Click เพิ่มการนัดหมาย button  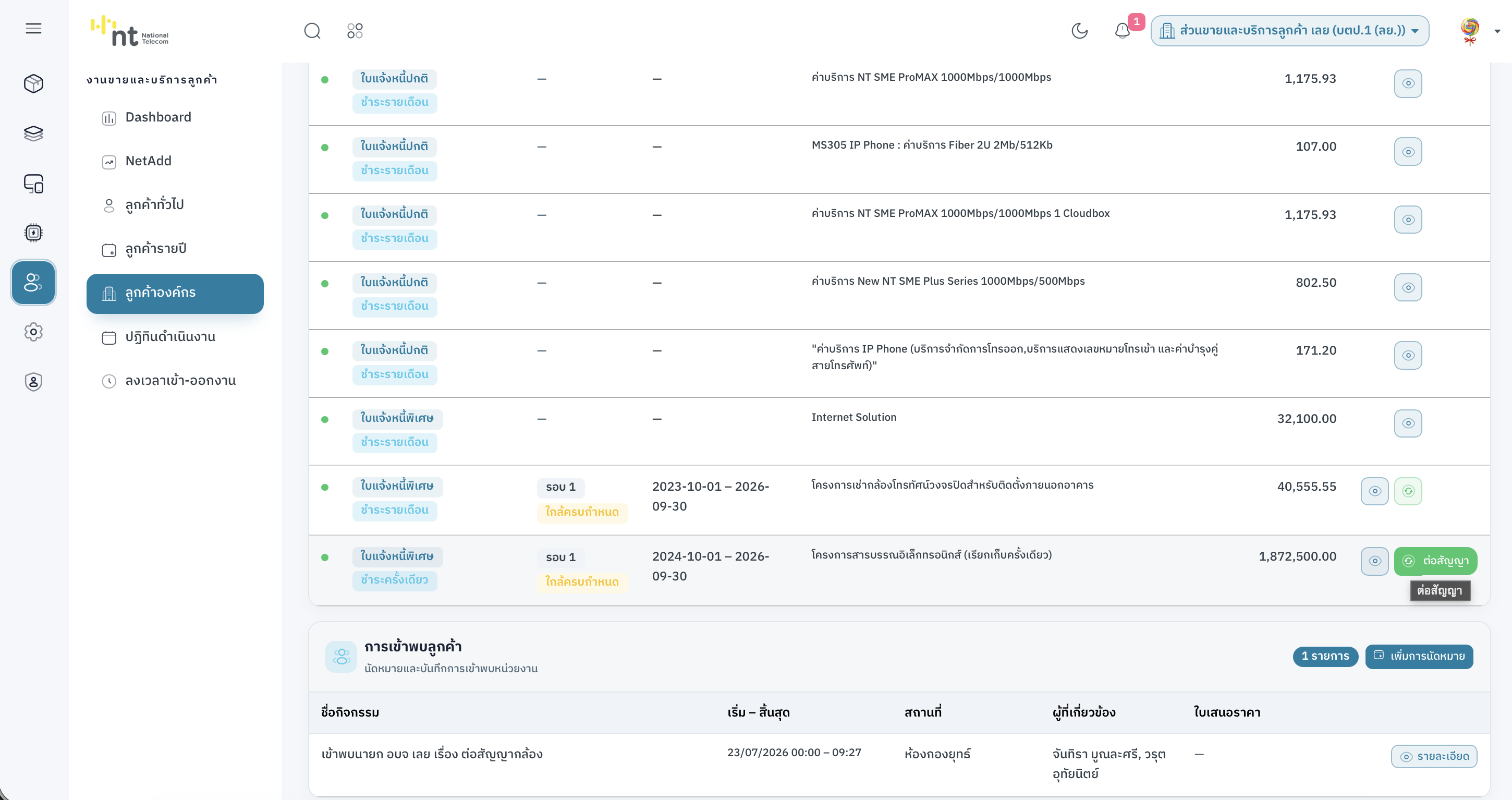coord(1419,656)
